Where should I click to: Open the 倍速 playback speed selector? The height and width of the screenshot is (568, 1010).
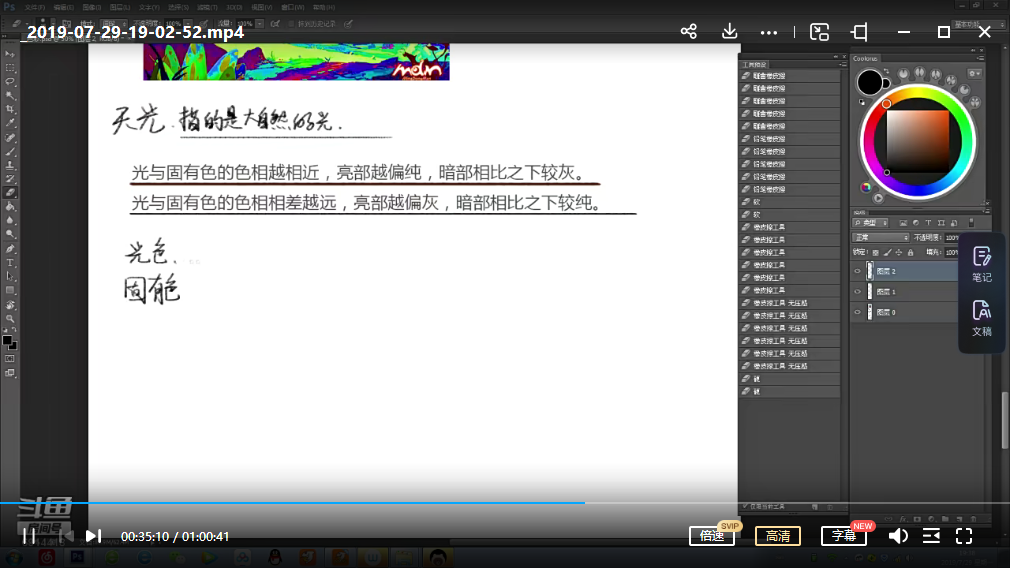pos(712,536)
